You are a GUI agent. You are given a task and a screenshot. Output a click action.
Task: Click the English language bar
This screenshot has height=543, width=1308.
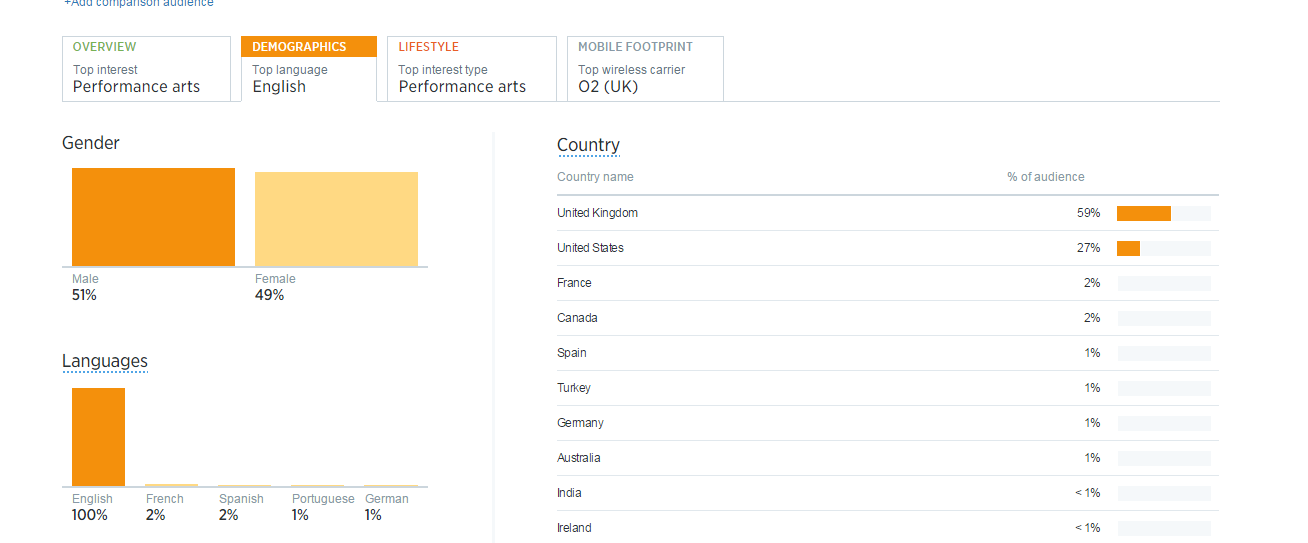(x=98, y=437)
